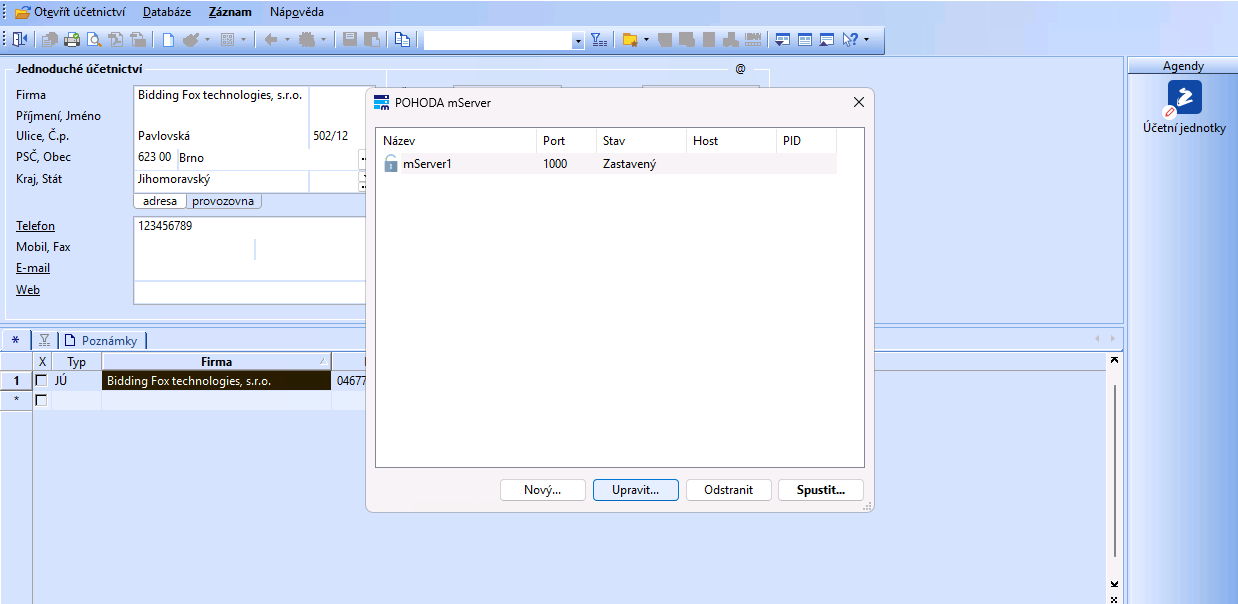Open the Účetní jednotky agenda icon
Image resolution: width=1238 pixels, height=604 pixels.
(1185, 98)
